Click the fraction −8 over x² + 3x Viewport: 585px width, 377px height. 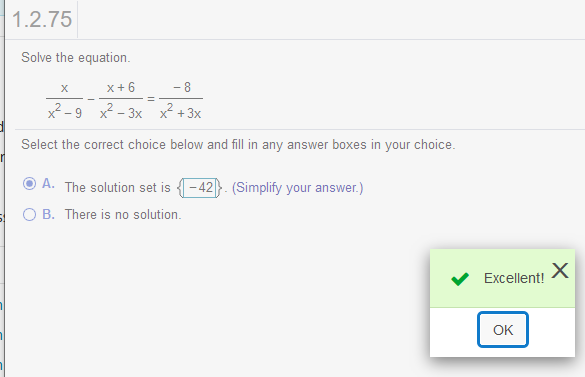click(x=181, y=100)
